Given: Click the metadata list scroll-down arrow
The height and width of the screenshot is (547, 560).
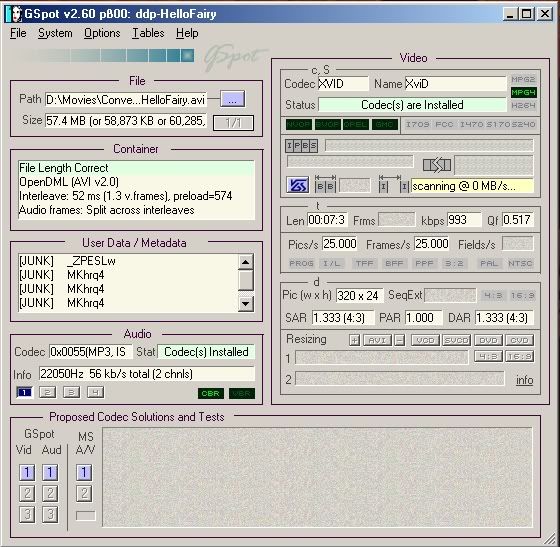Looking at the screenshot, I should point(245,304).
